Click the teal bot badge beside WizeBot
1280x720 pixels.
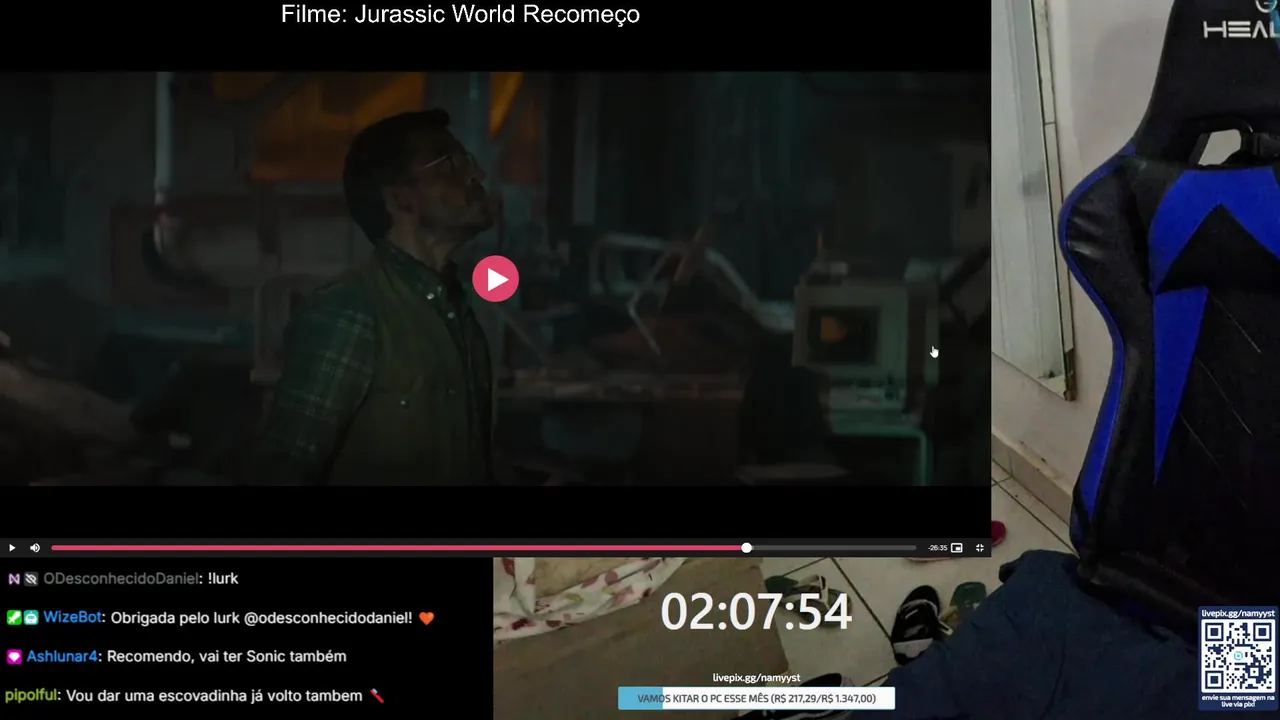31,618
